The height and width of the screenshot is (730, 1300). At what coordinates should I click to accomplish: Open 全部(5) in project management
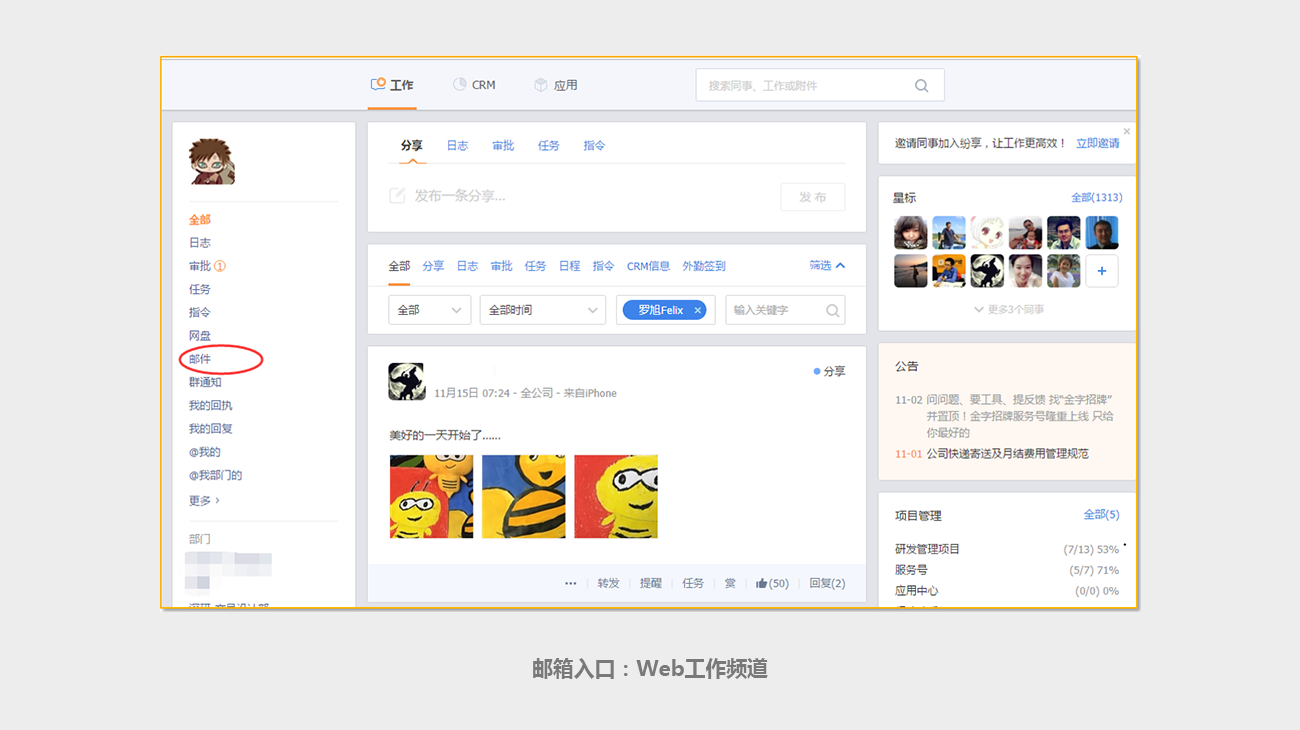tap(1101, 515)
